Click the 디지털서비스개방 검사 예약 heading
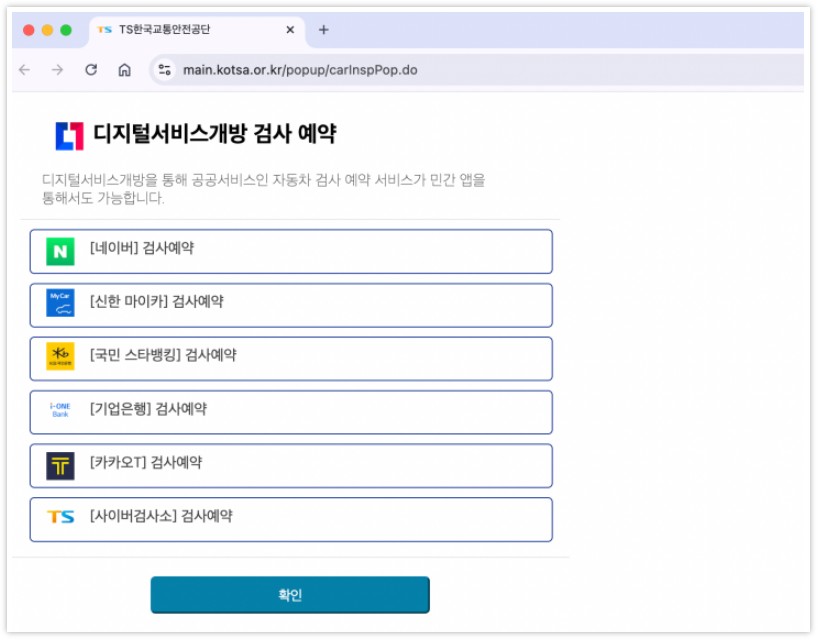818x640 pixels. pos(214,134)
